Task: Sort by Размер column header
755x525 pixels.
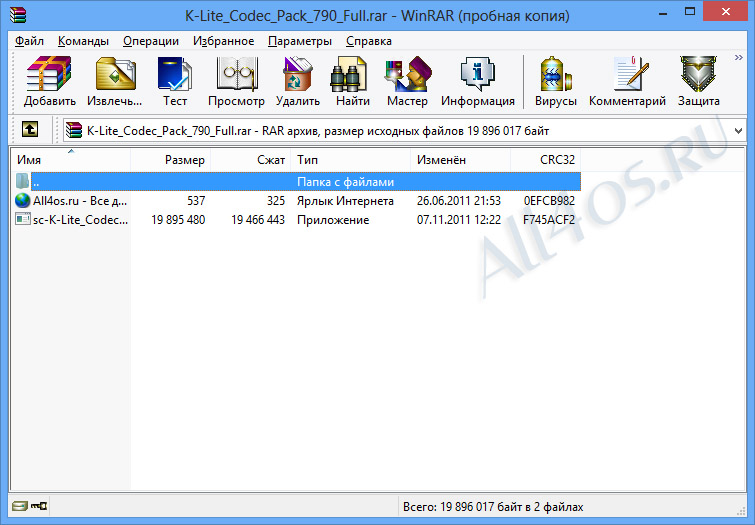Action: coord(170,160)
